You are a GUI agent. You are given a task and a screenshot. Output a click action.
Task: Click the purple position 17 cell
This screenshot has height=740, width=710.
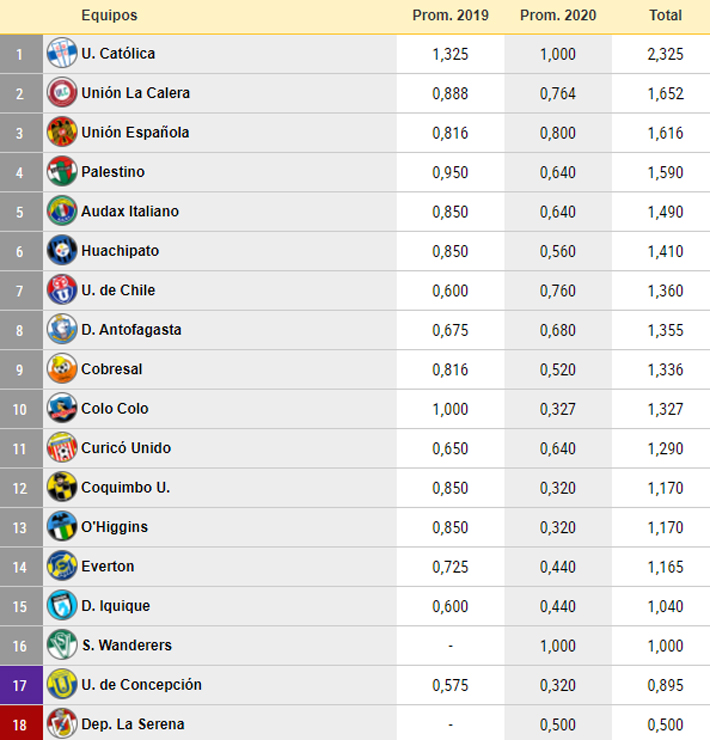tap(21, 685)
